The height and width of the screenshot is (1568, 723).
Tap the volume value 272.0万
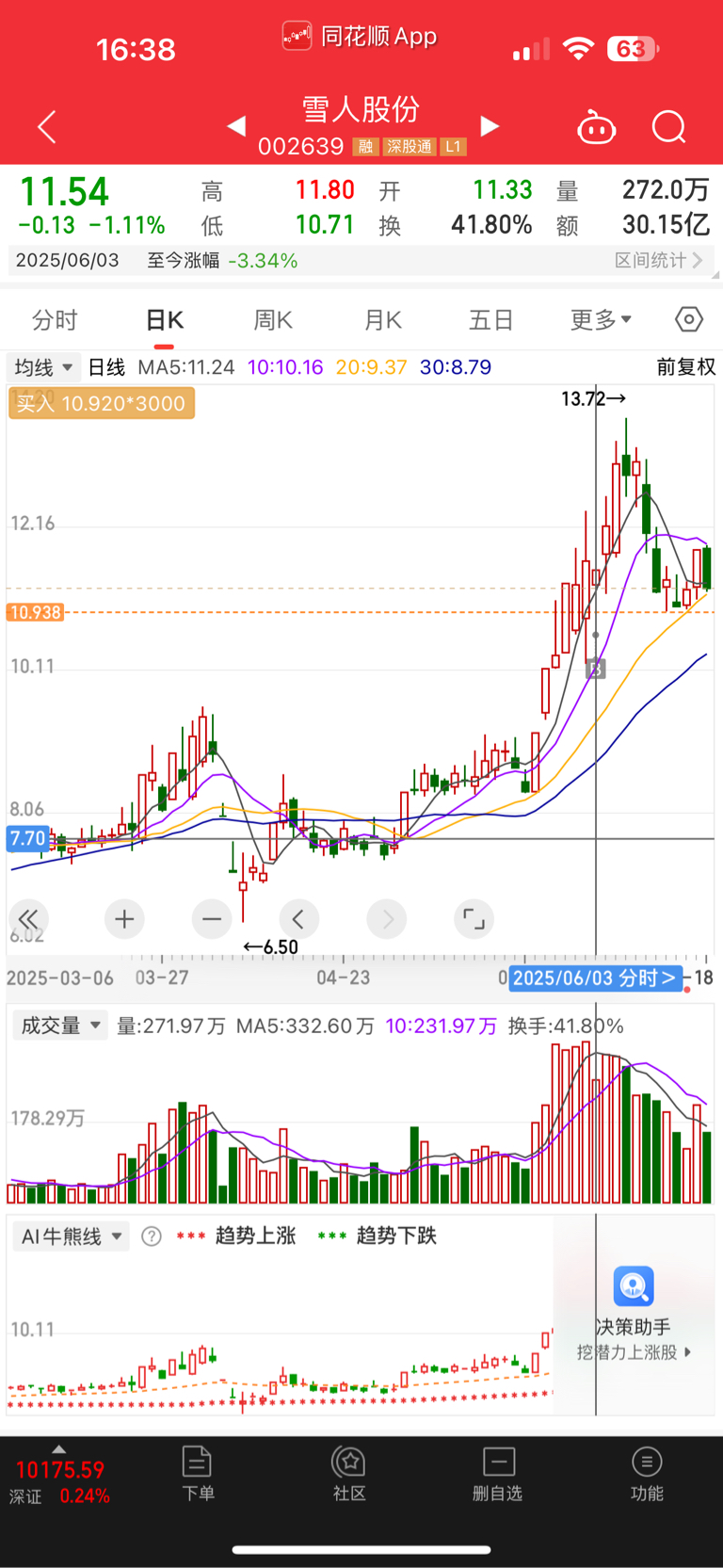click(x=666, y=190)
